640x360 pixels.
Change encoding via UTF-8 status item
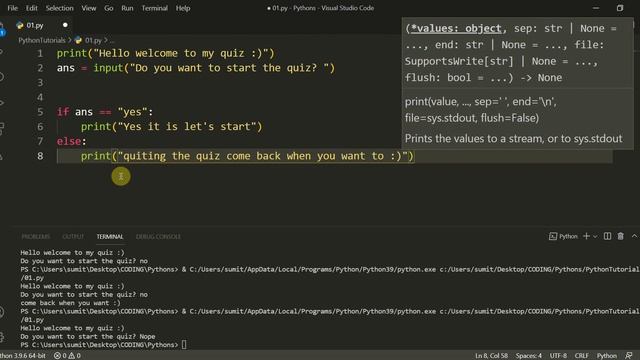click(x=558, y=356)
